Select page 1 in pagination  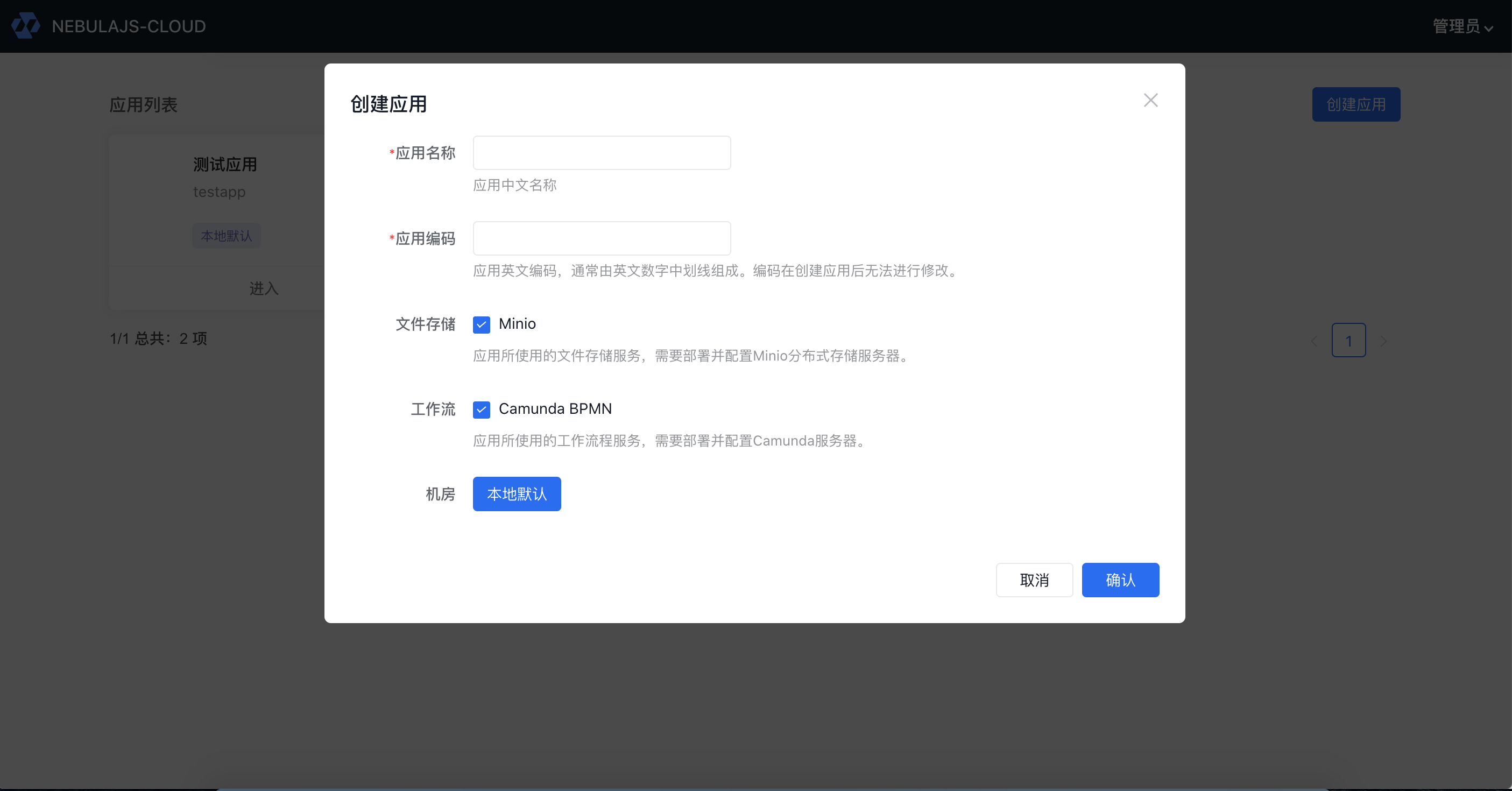click(x=1348, y=340)
